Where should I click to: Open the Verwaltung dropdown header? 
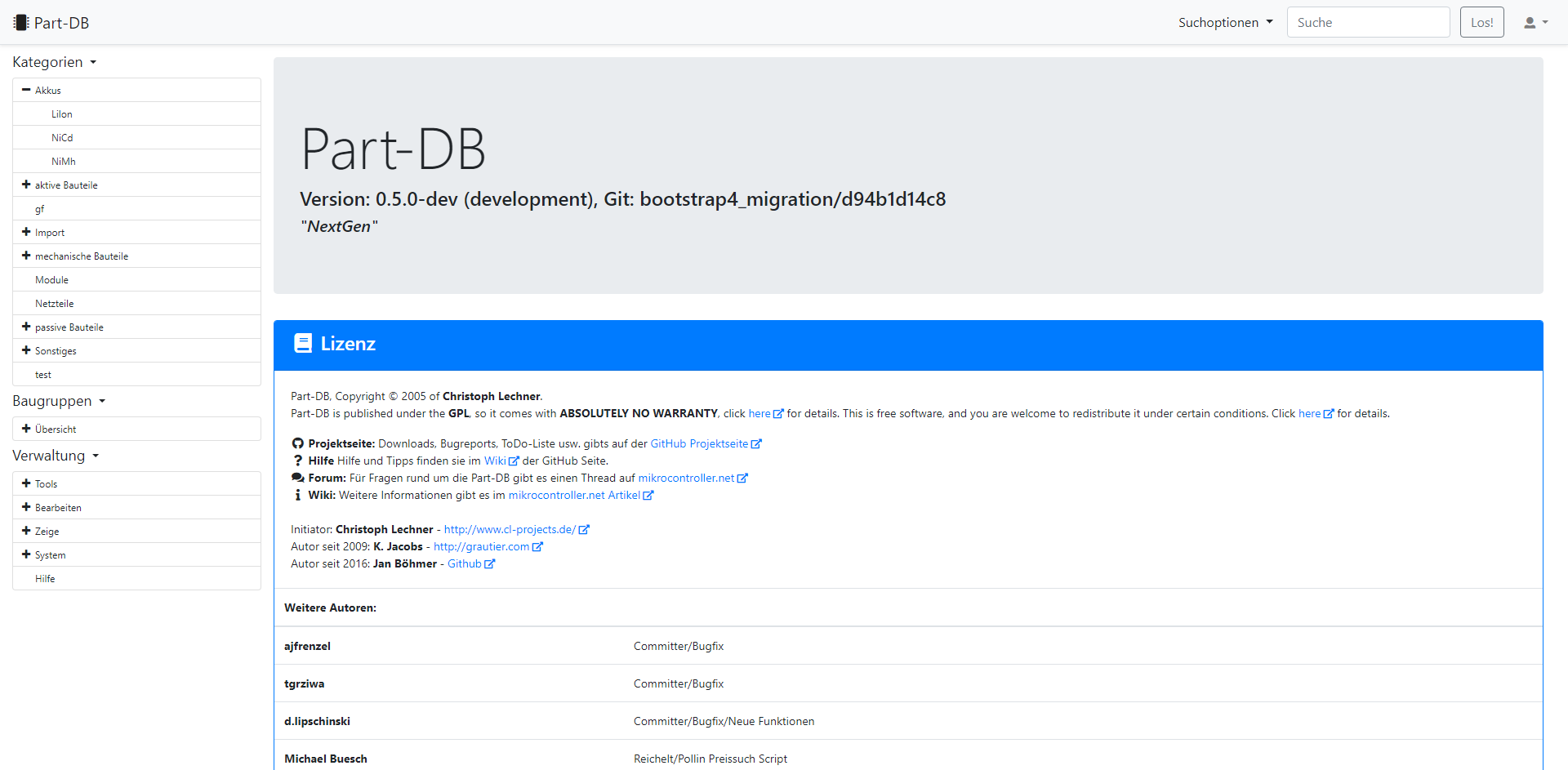coord(56,456)
